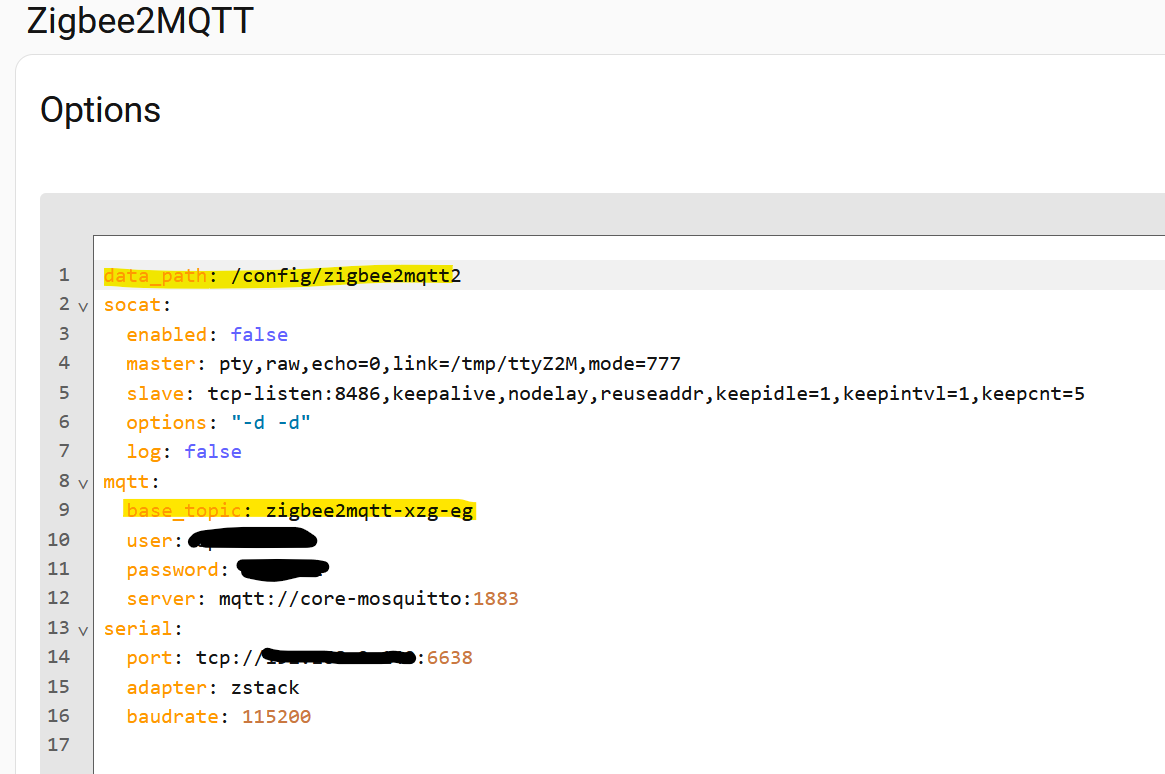Click the base_topic value zigbee2mqtt-xzg-eg

coord(370,511)
